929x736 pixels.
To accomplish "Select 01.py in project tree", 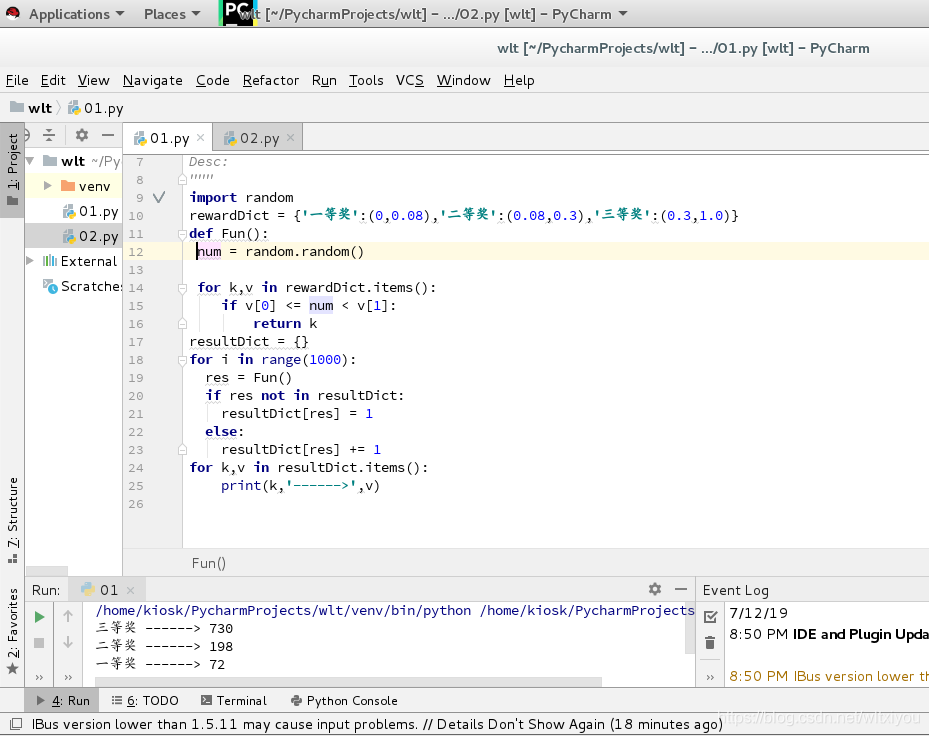I will click(x=91, y=211).
